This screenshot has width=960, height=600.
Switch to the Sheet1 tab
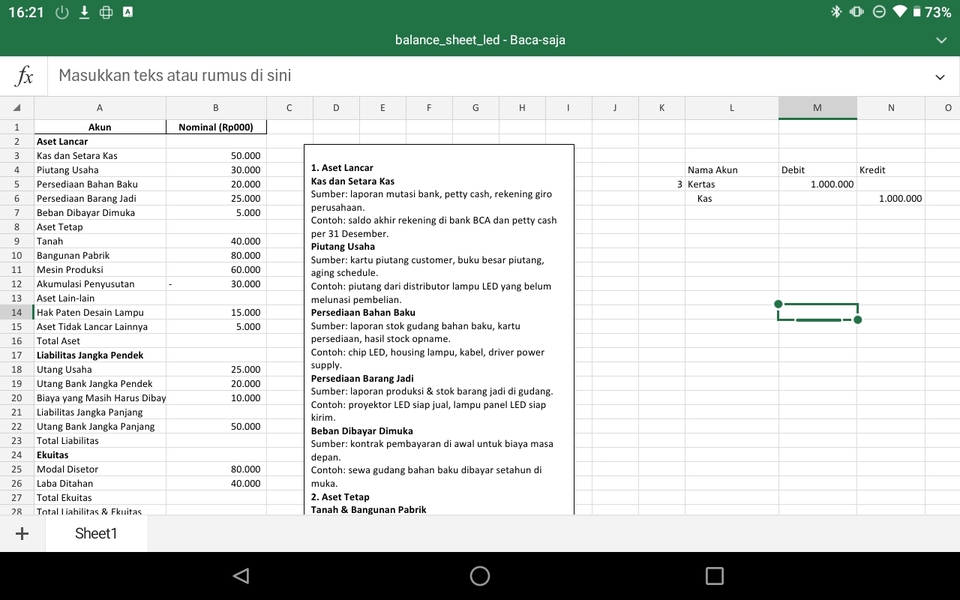click(x=96, y=533)
